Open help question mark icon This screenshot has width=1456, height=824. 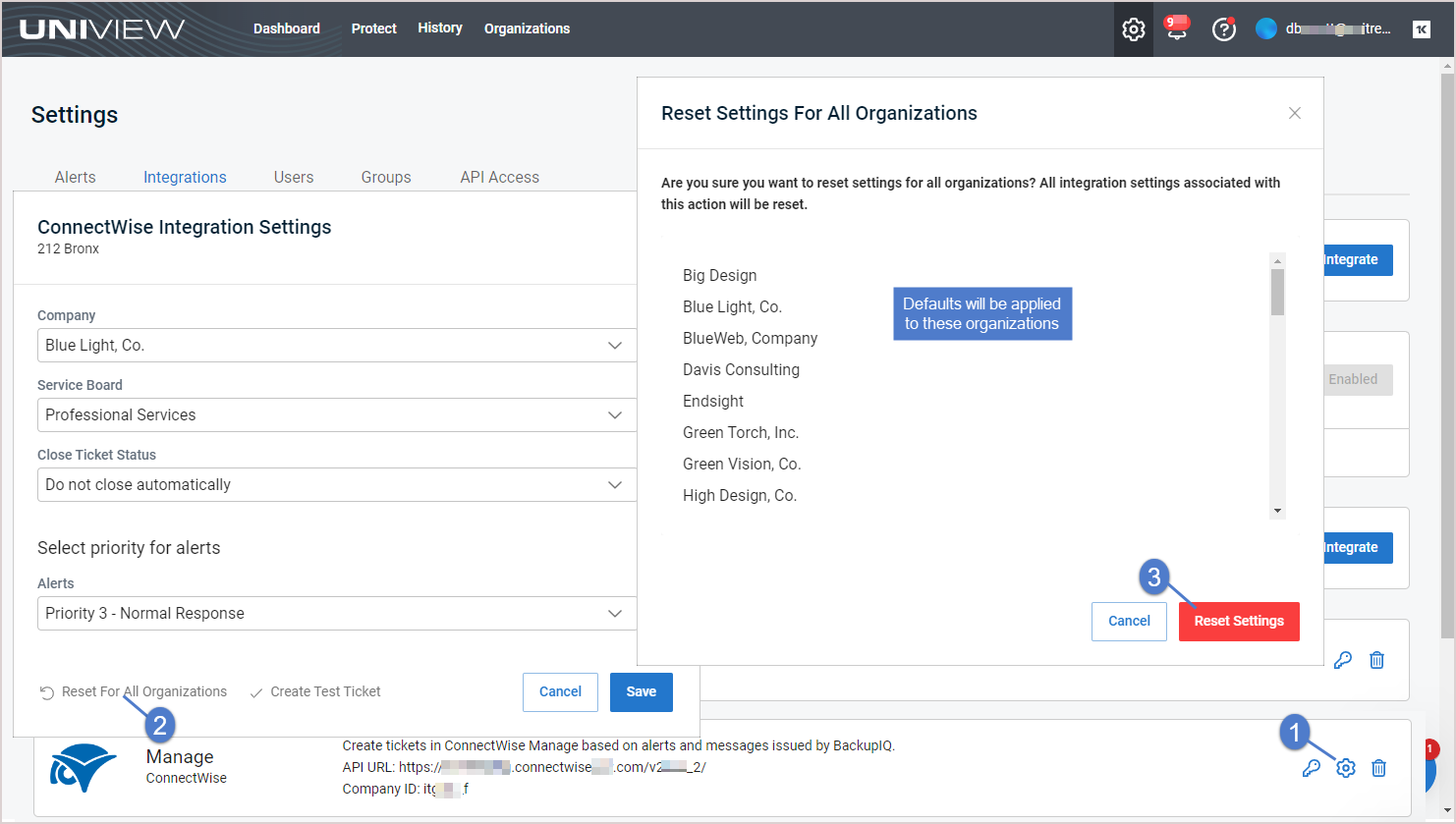click(x=1224, y=29)
